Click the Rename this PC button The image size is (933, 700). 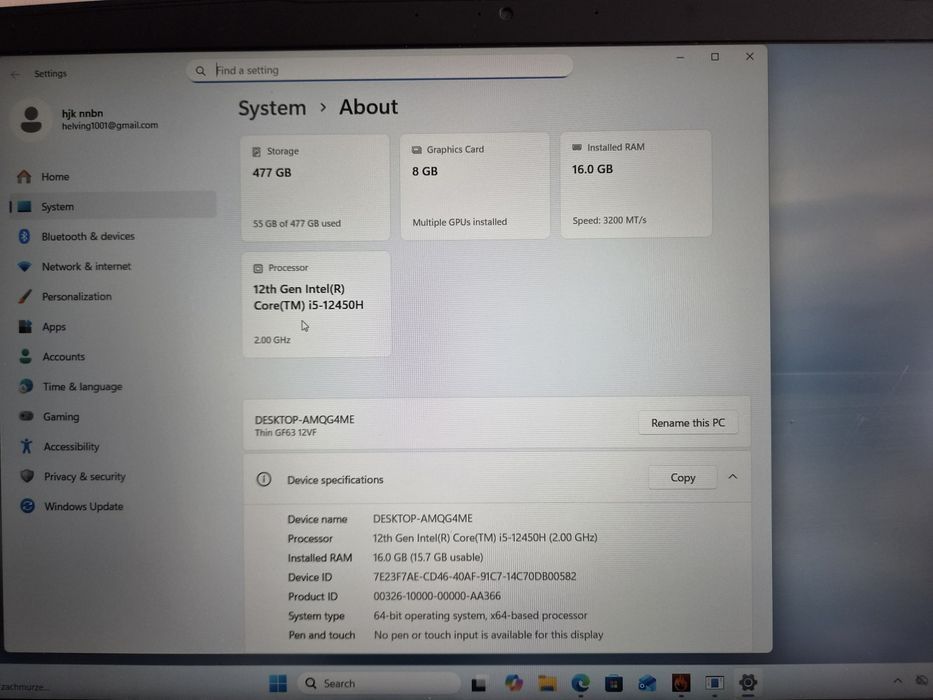688,423
